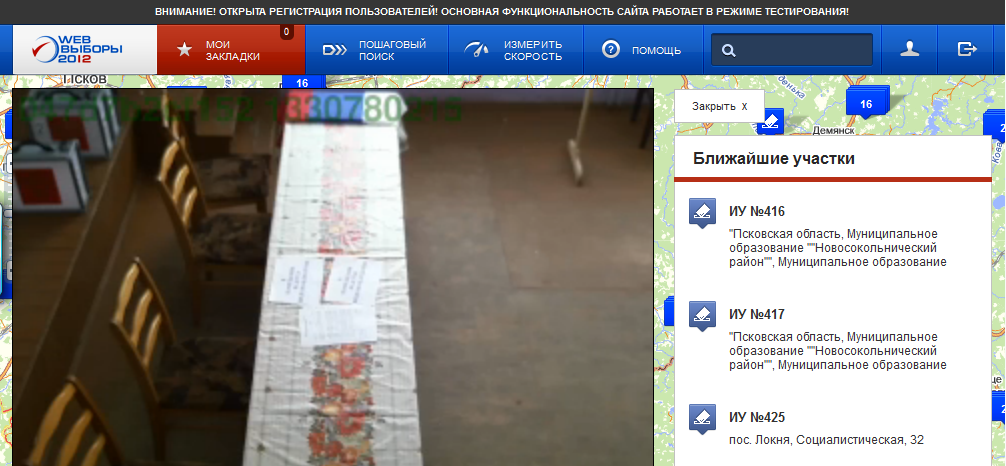The height and width of the screenshot is (466, 1006).
Task: Click the question mark help icon
Action: (x=611, y=50)
